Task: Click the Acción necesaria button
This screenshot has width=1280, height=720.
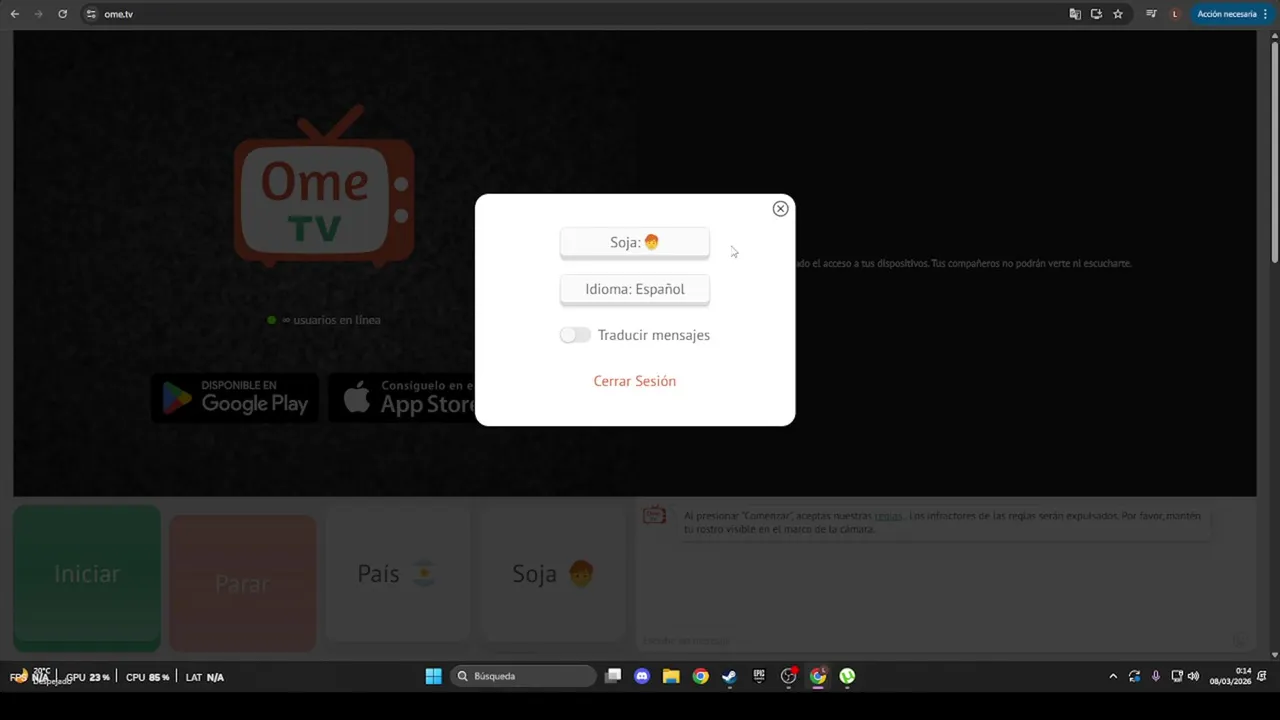Action: pyautogui.click(x=1232, y=14)
